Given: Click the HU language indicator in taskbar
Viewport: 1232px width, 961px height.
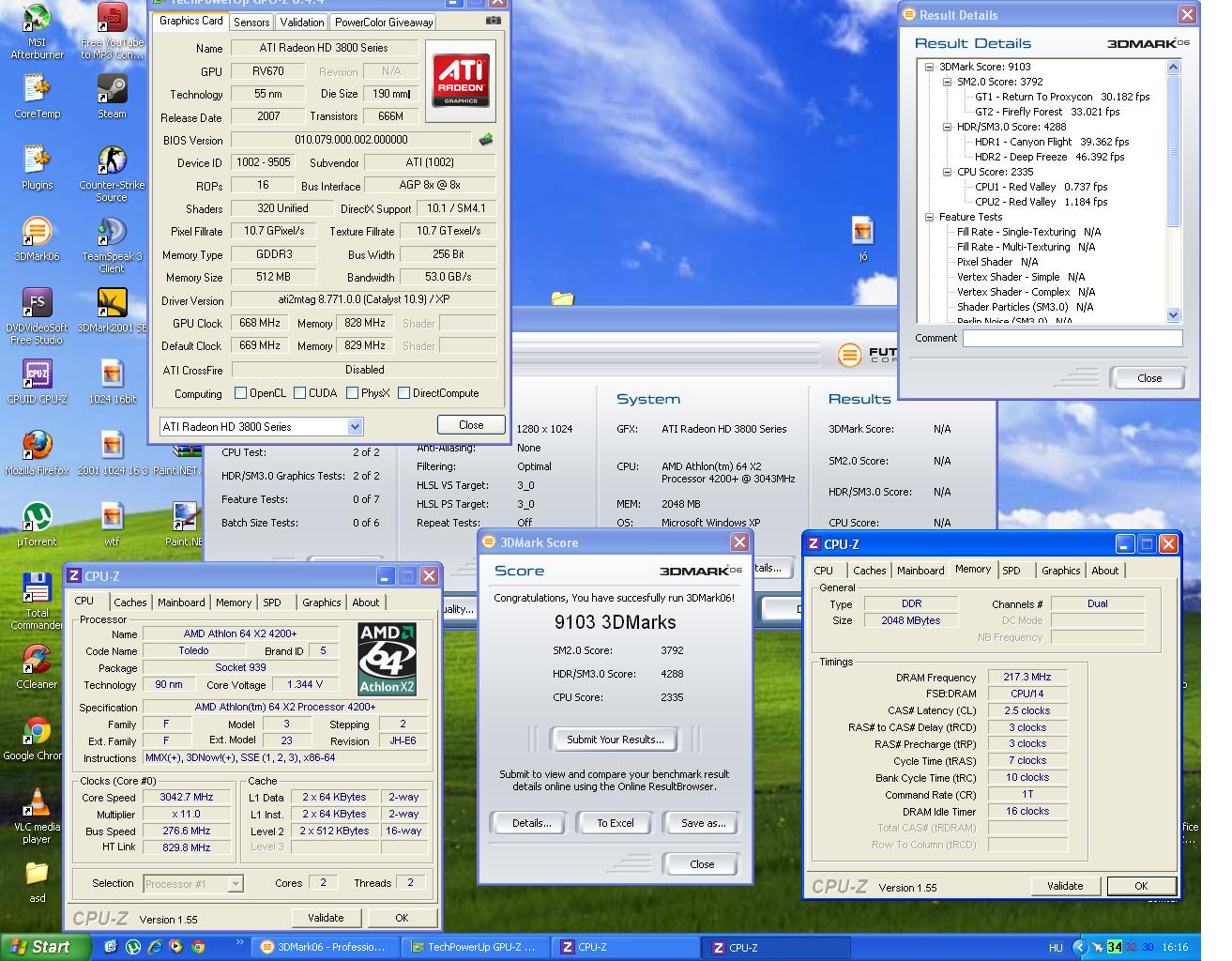Looking at the screenshot, I should [x=1055, y=948].
